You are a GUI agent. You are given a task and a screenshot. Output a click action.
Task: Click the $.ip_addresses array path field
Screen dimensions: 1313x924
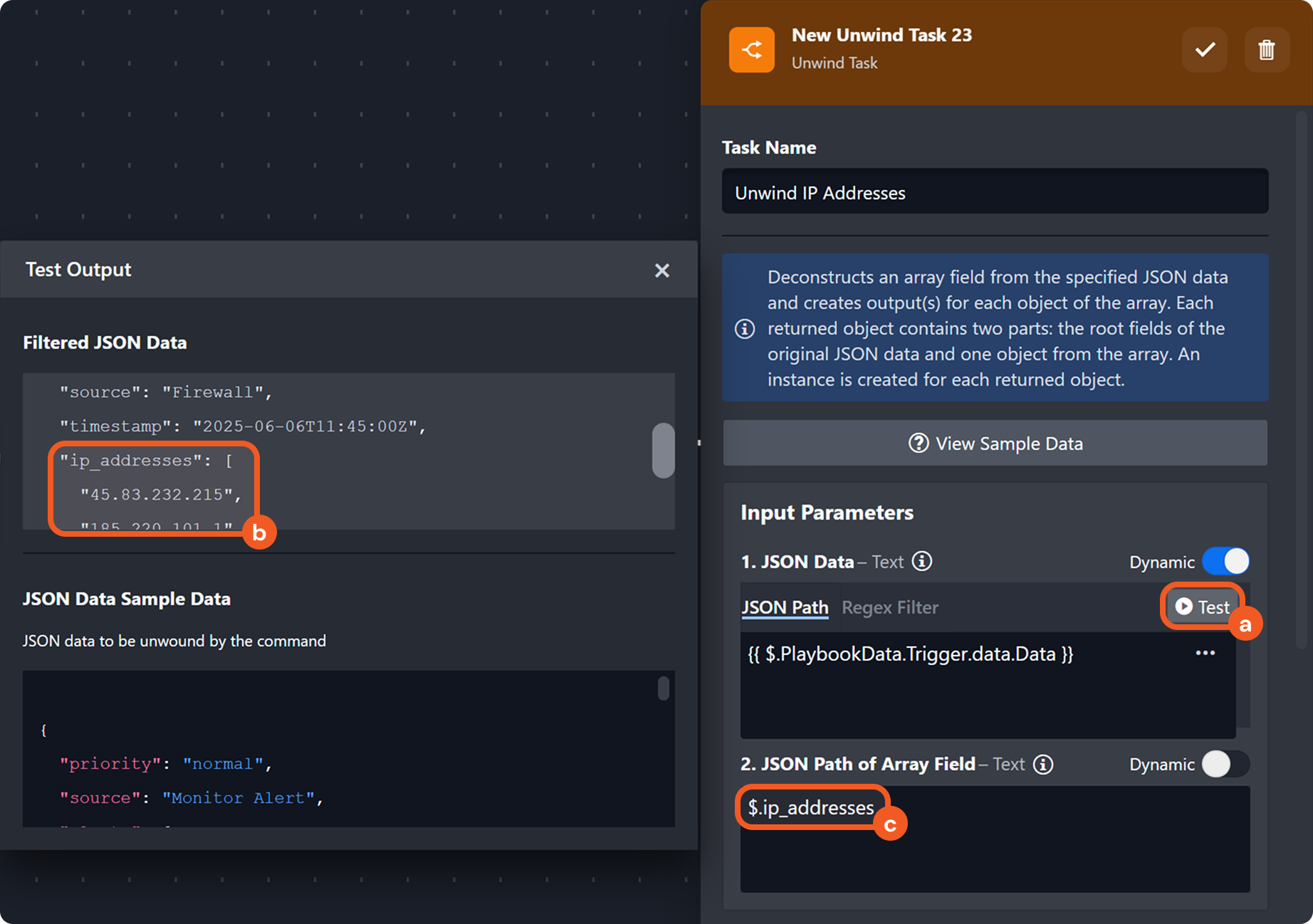[x=811, y=808]
